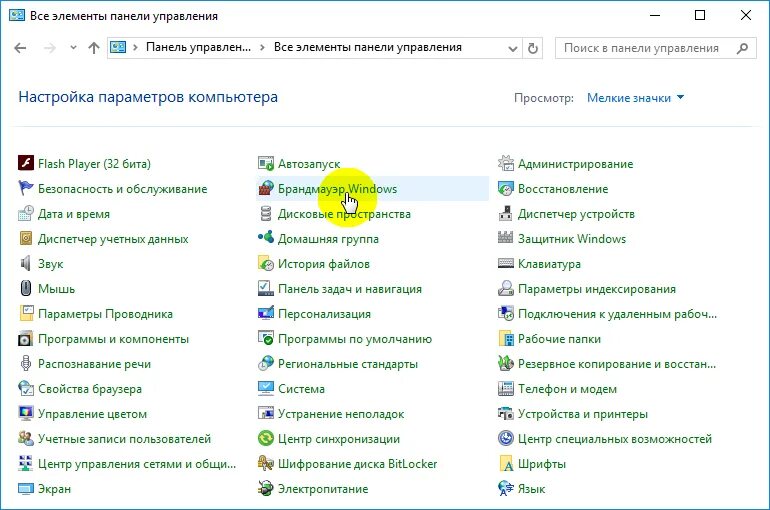This screenshot has height=510, width=770.
Task: Click the Защитник Windows wall icon
Action: (x=506, y=238)
